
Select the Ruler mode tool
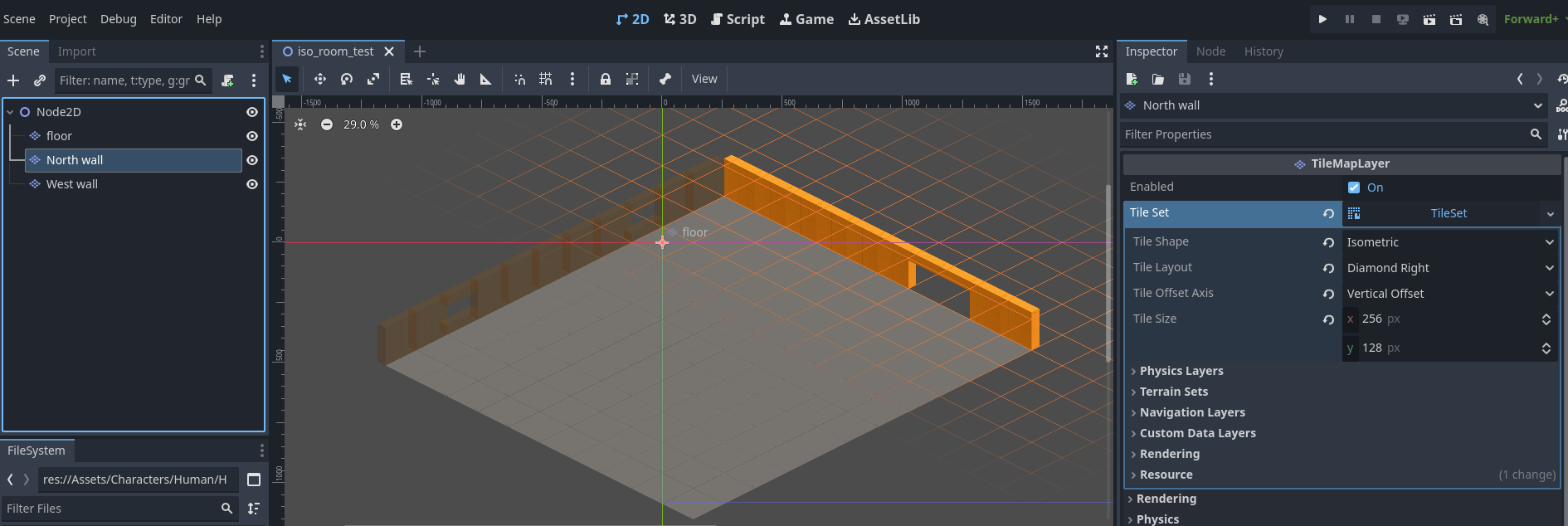(x=486, y=79)
